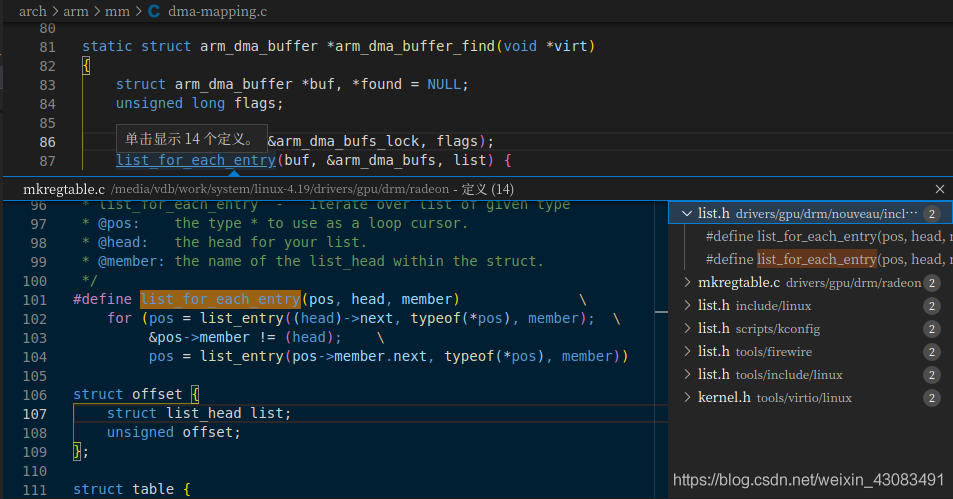Collapse the list.h nouveau reference group
This screenshot has height=499, width=953.
687,213
